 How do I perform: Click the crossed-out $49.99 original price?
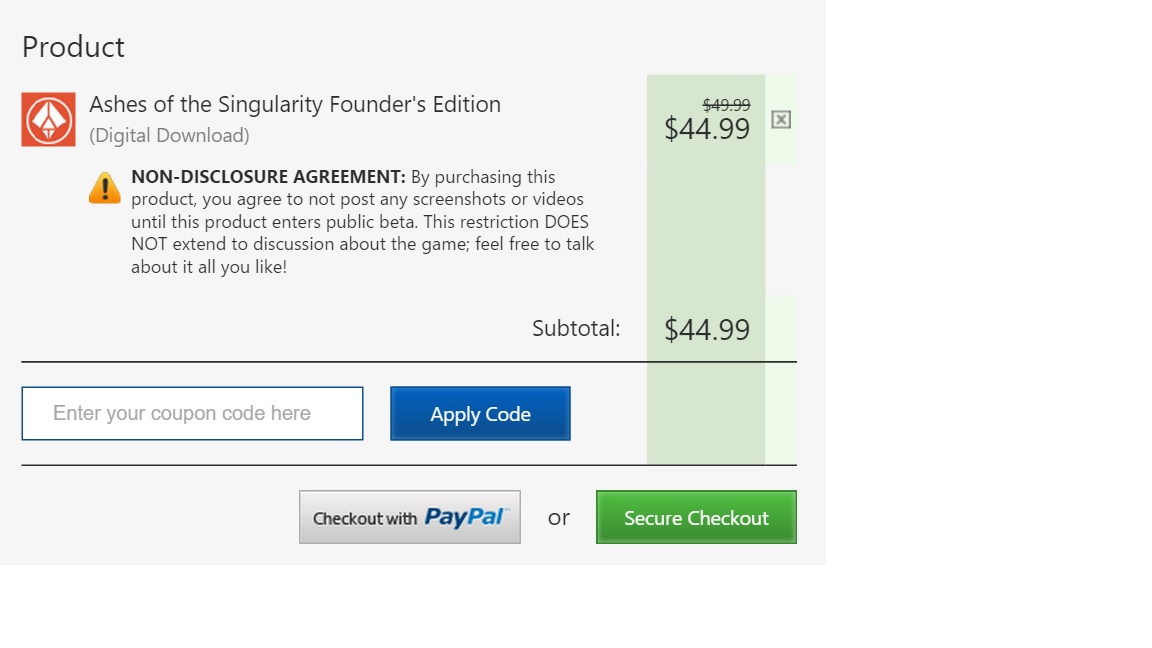pos(726,104)
